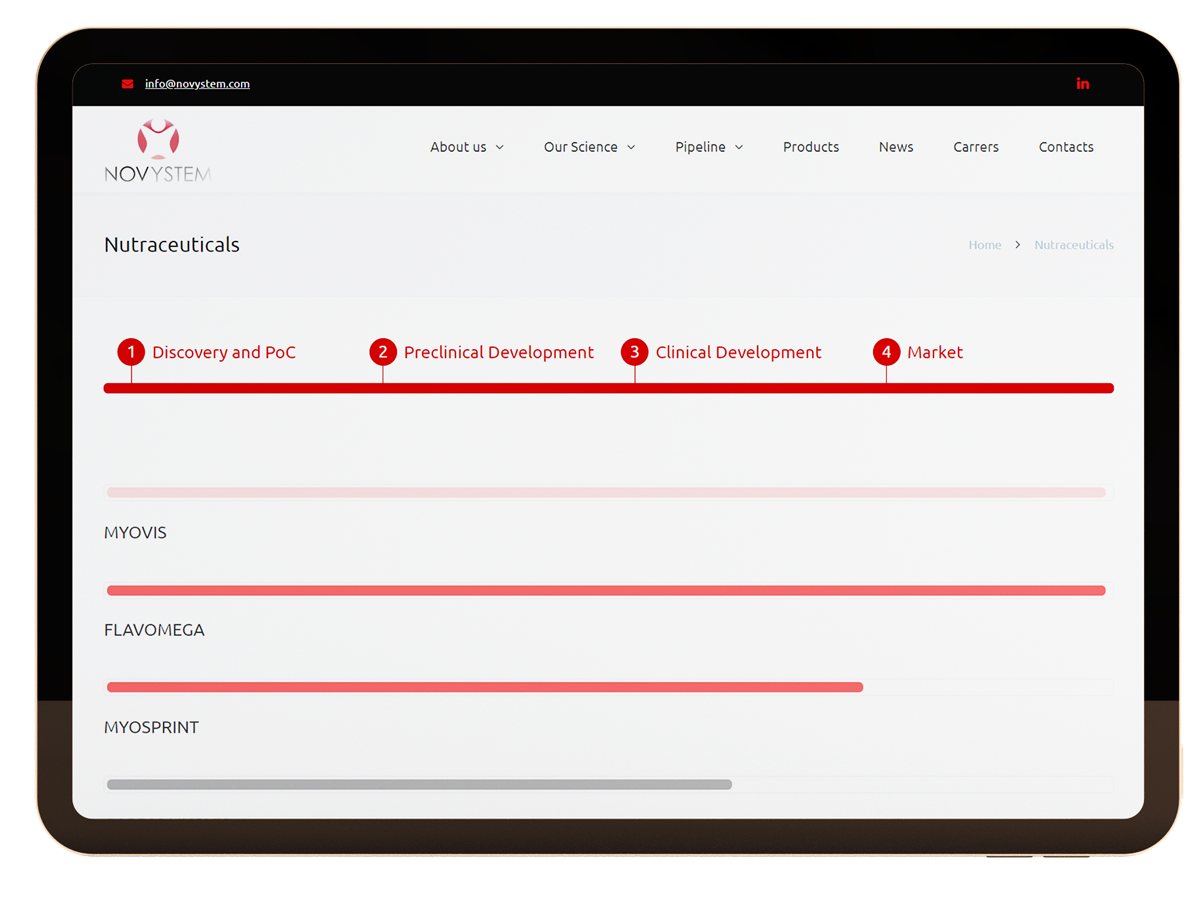This screenshot has width=1200, height=897.
Task: Click the LinkedIn icon in top bar
Action: point(1082,84)
